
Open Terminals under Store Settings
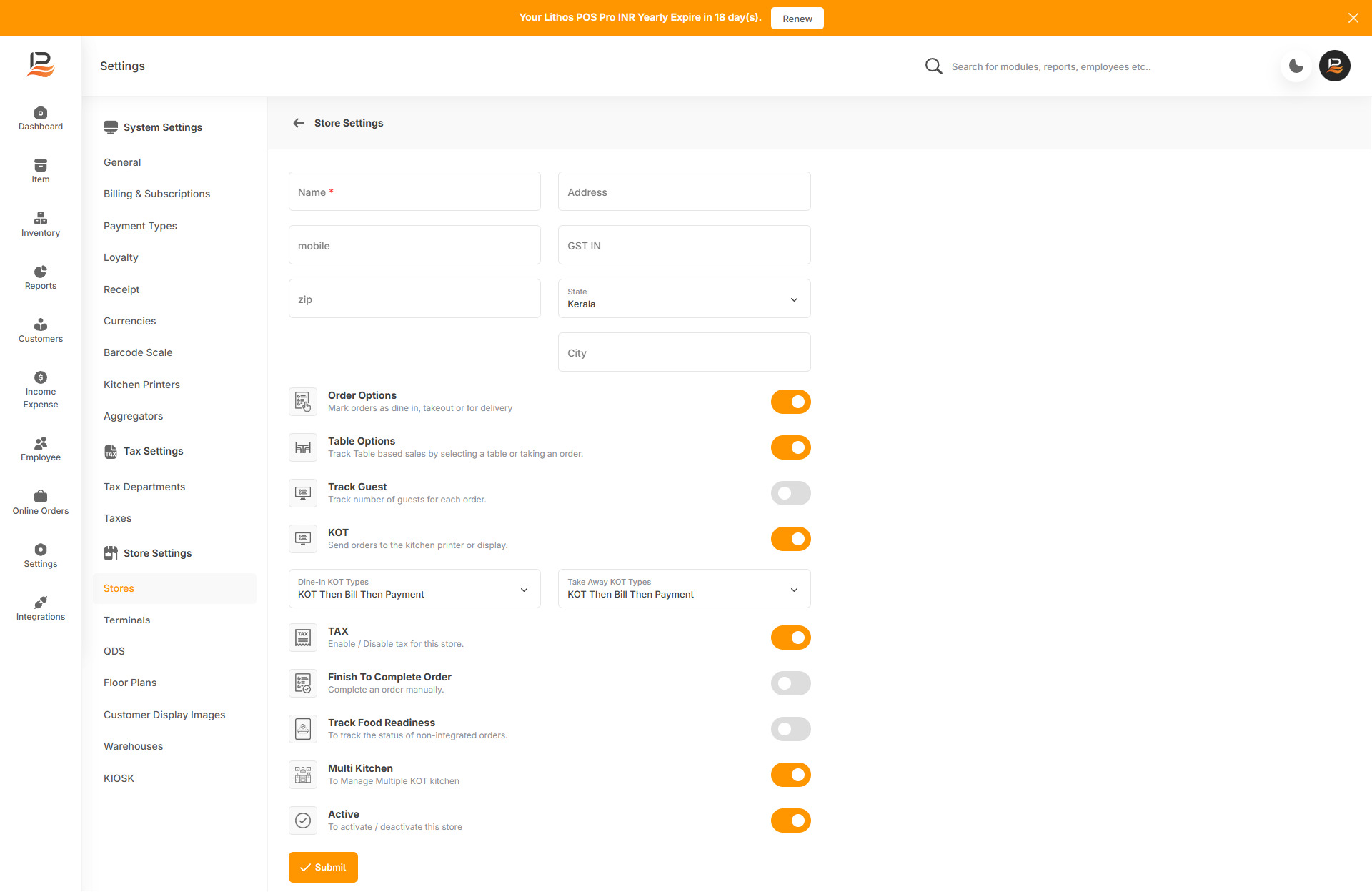(x=126, y=620)
